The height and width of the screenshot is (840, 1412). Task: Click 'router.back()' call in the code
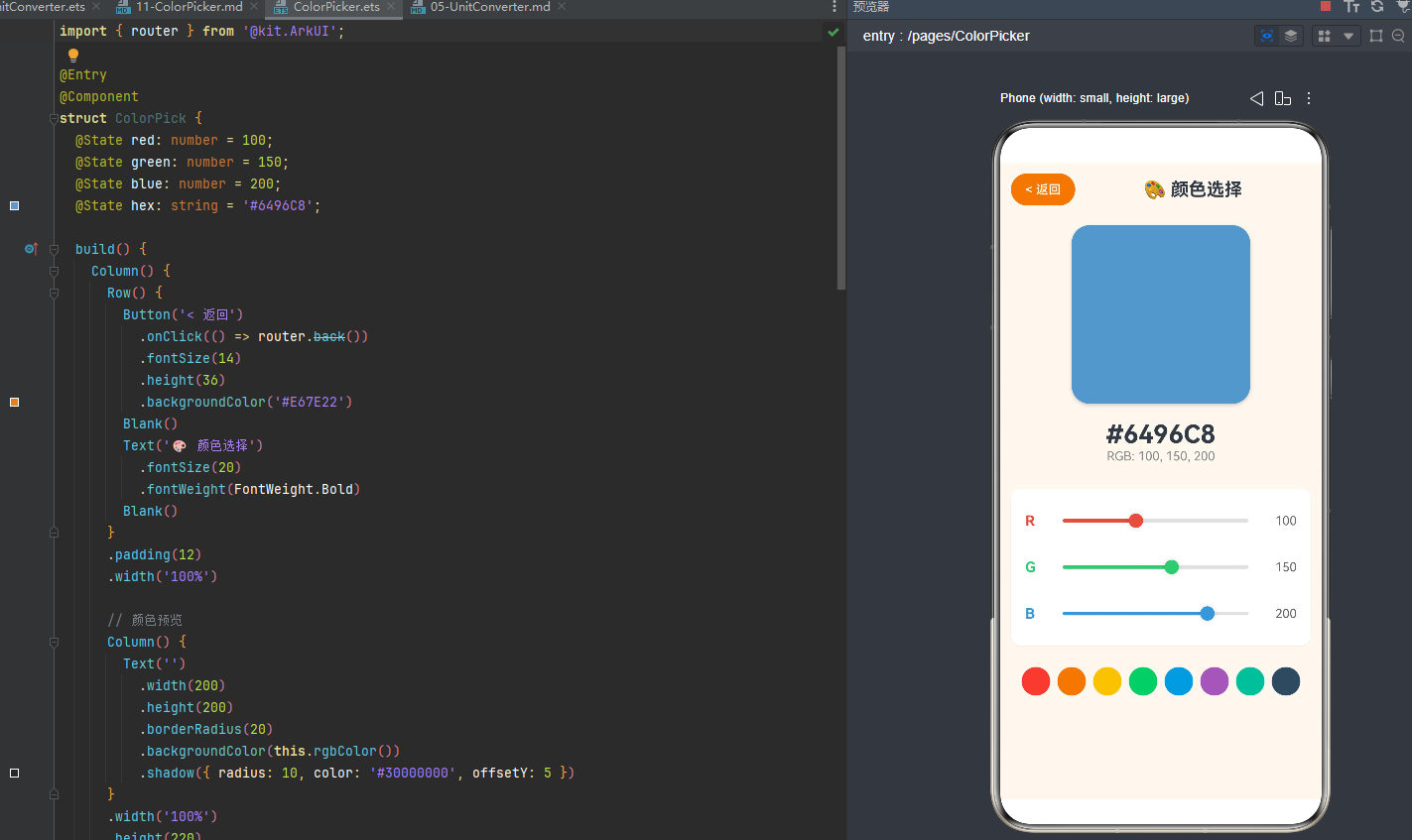click(x=313, y=336)
